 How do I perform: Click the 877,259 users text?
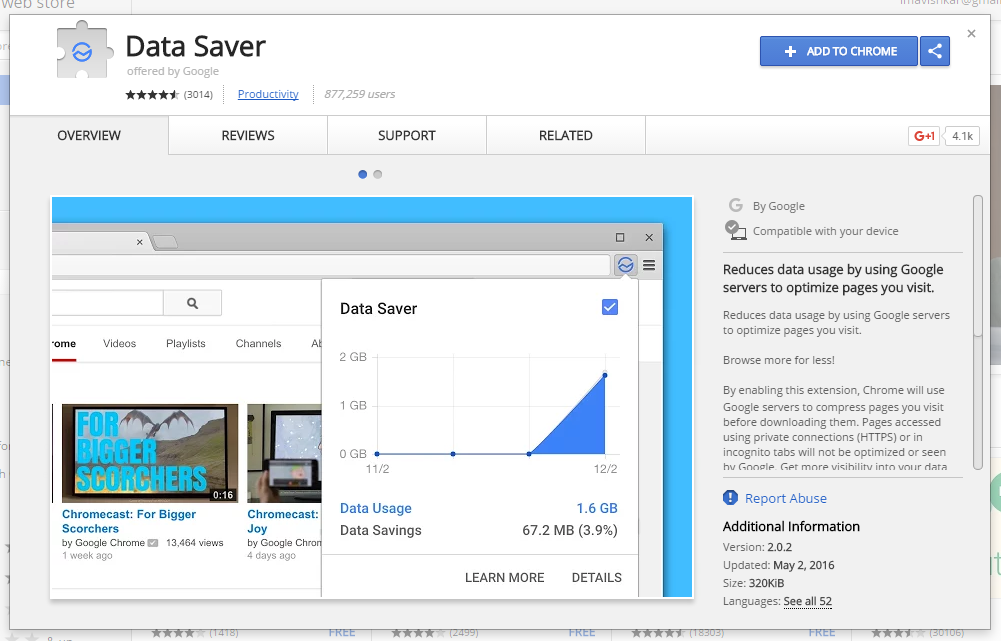[x=359, y=94]
